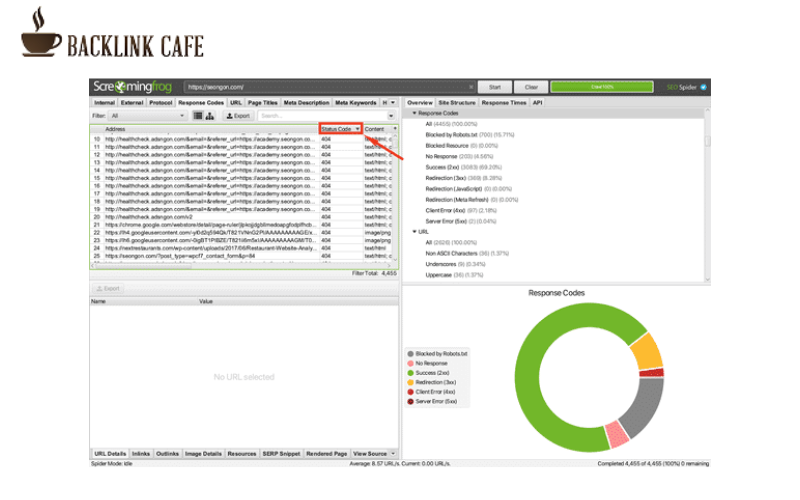
Task: Open the URL tab
Action: pyautogui.click(x=236, y=103)
